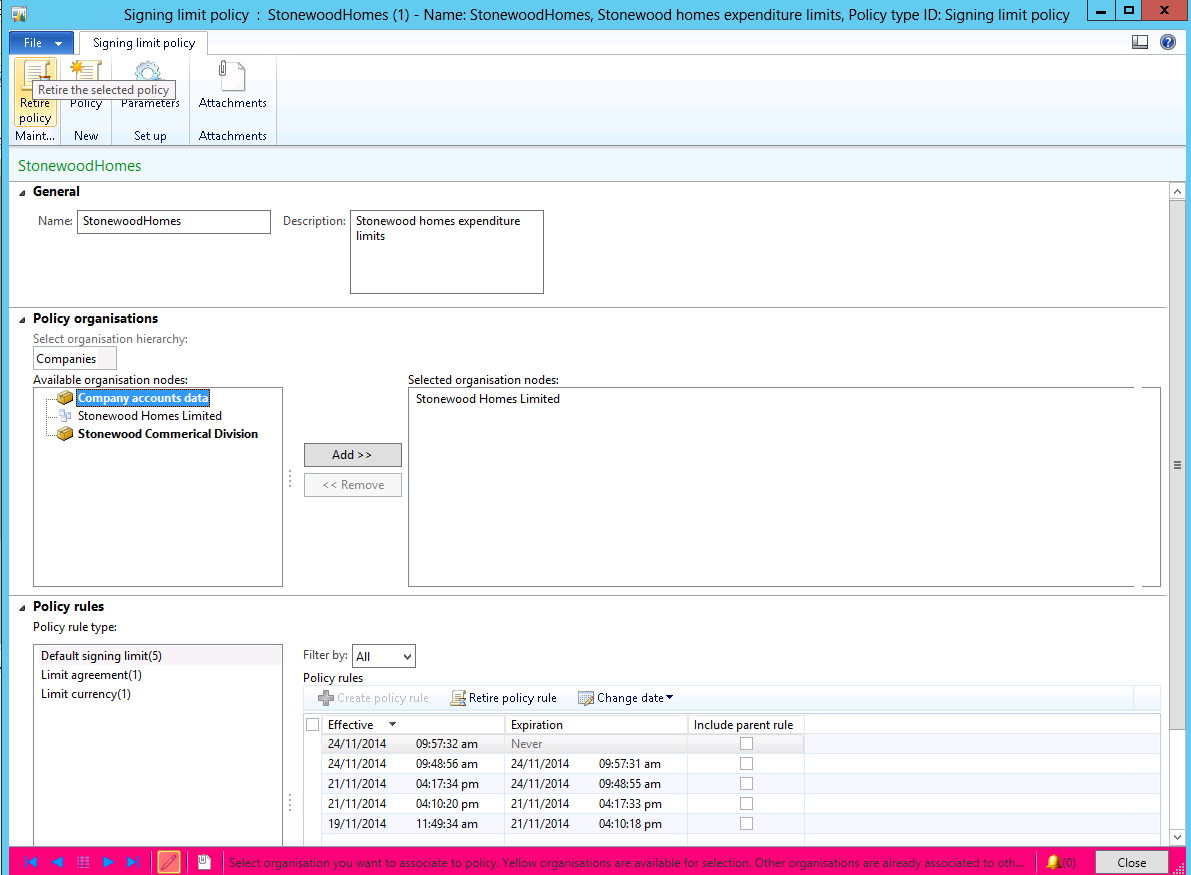Collapse the Policy organisations section
The width and height of the screenshot is (1191, 875).
(x=22, y=320)
